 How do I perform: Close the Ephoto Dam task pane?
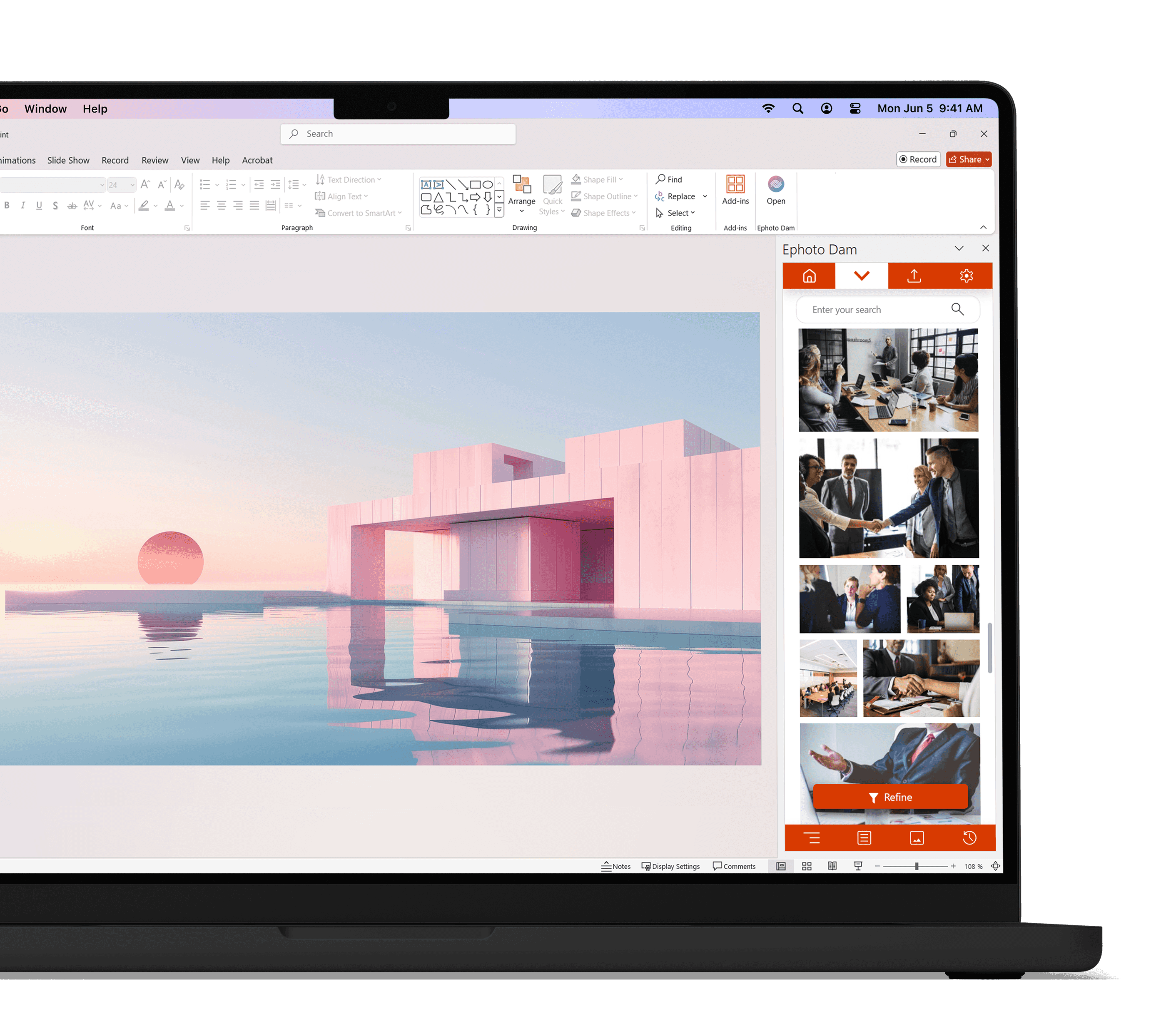[985, 248]
